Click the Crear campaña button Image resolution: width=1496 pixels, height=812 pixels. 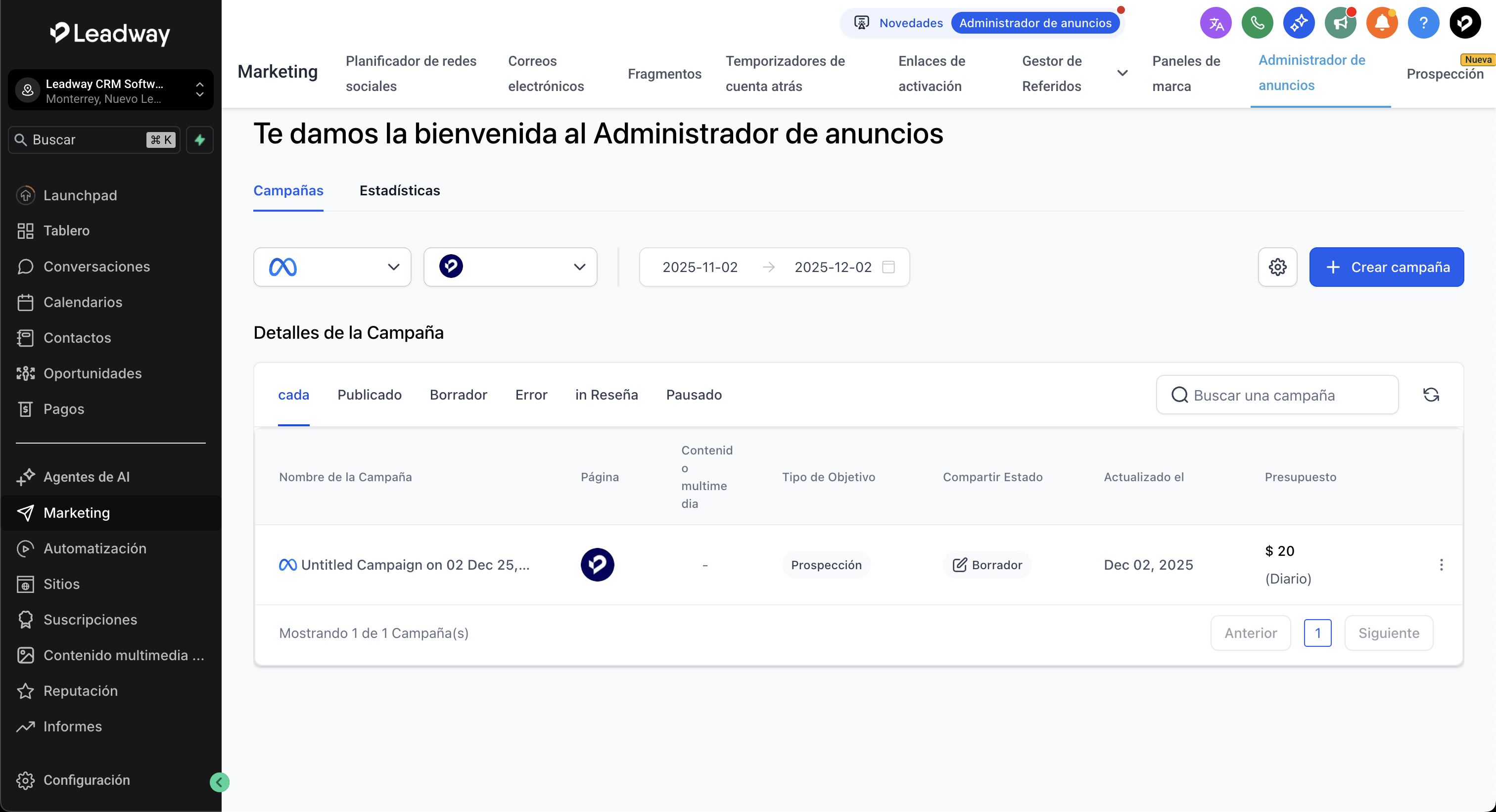pos(1386,267)
